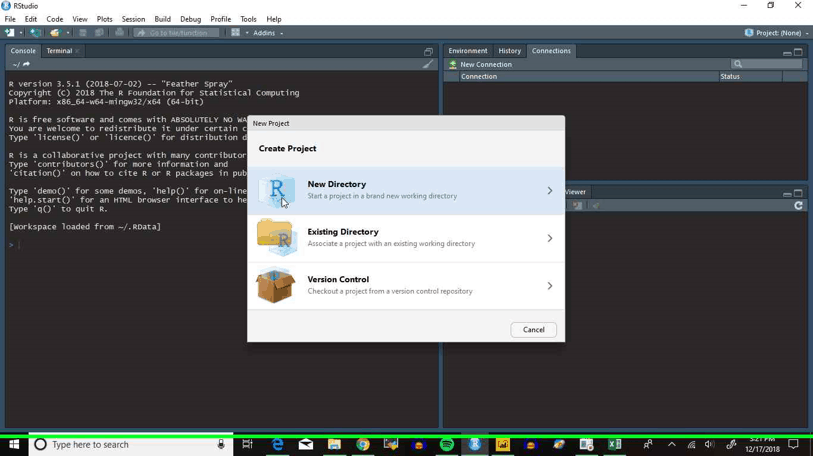Clear console with the broom icon

point(427,64)
